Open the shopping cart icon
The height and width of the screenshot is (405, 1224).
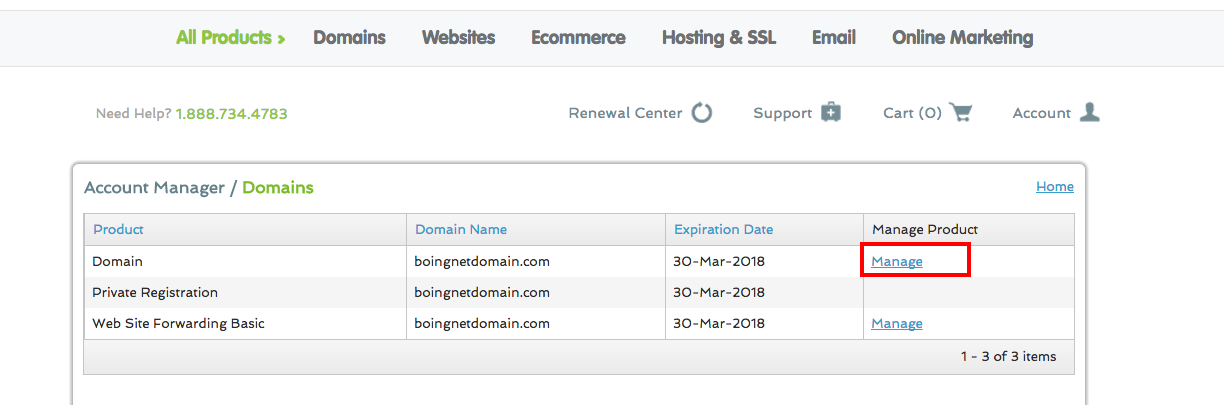click(960, 113)
